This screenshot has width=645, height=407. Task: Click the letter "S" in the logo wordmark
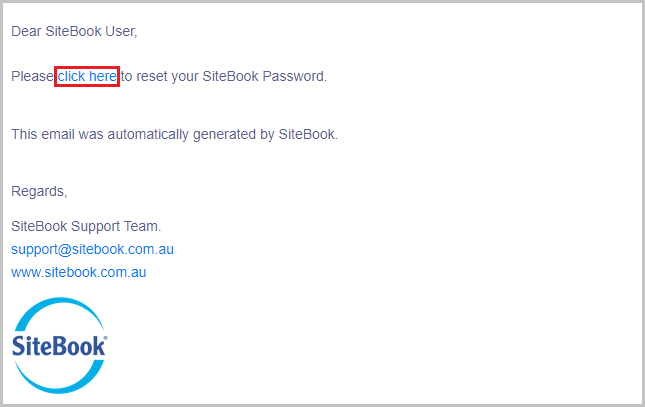click(x=19, y=347)
